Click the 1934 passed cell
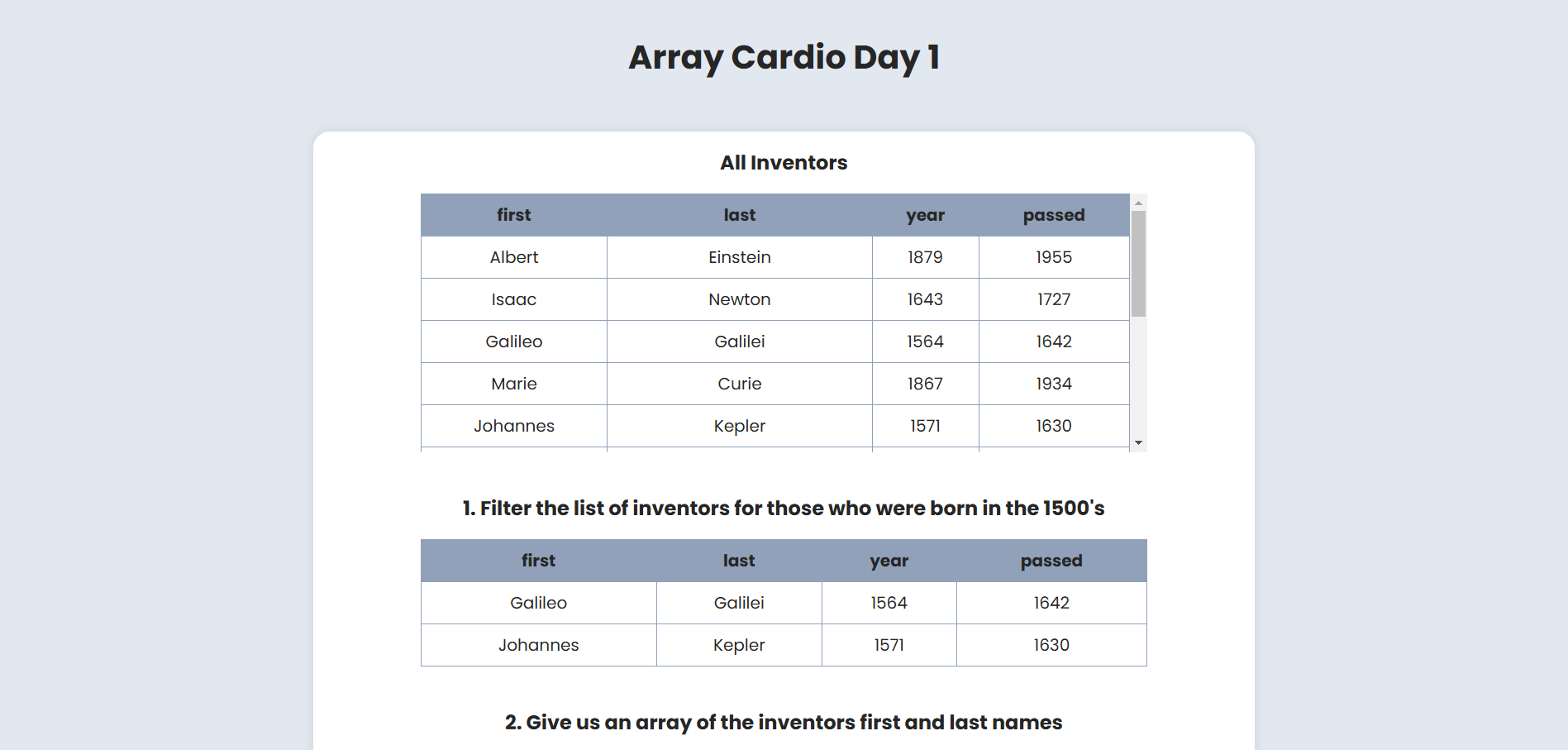 click(x=1054, y=384)
